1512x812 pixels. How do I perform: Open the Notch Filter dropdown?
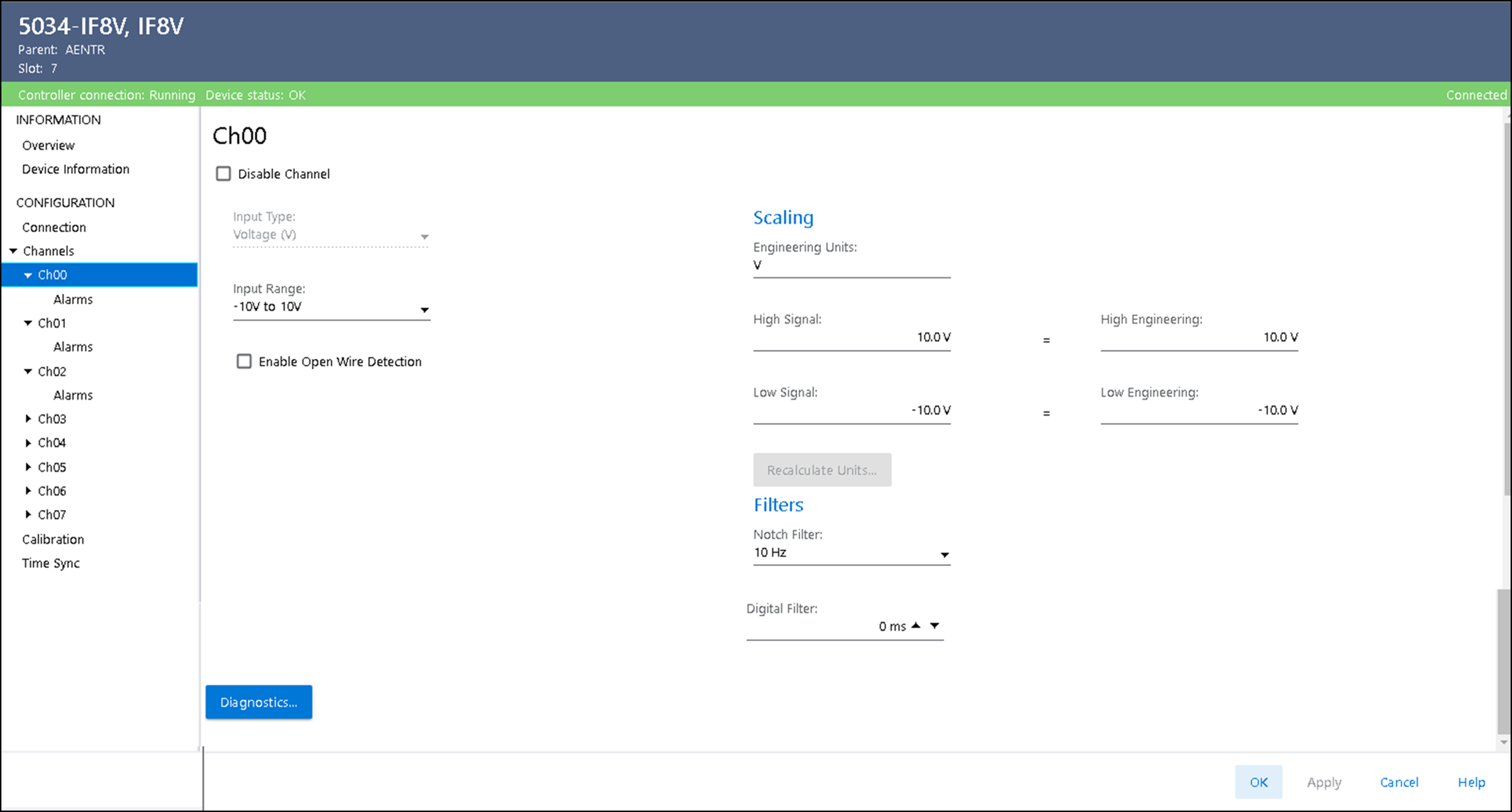[x=944, y=555]
